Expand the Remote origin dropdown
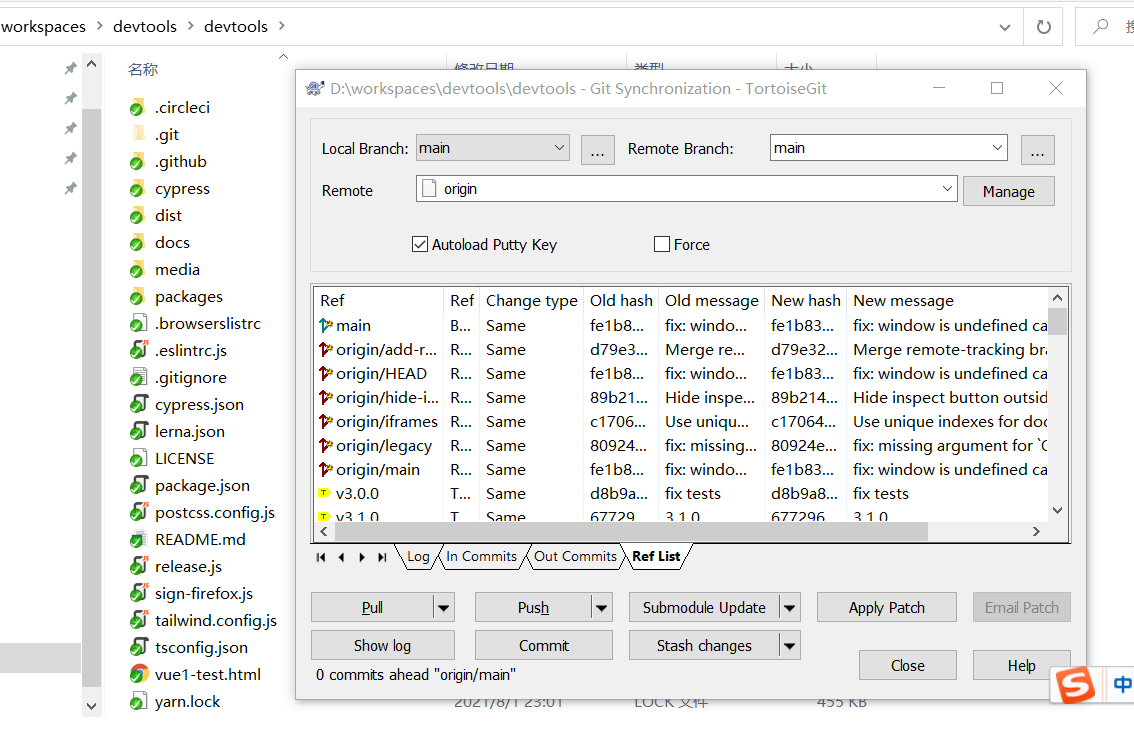 pos(947,189)
